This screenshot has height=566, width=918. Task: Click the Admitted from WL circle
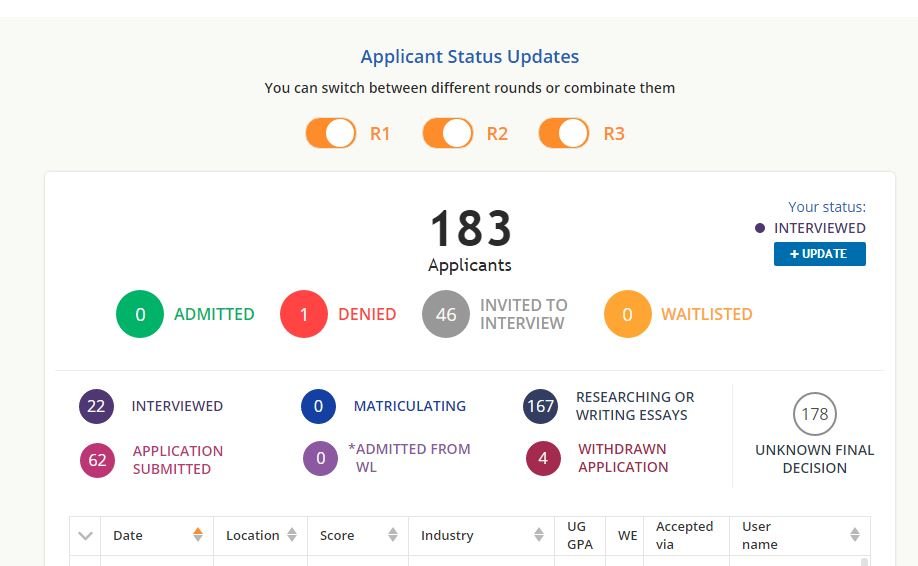[x=320, y=459]
